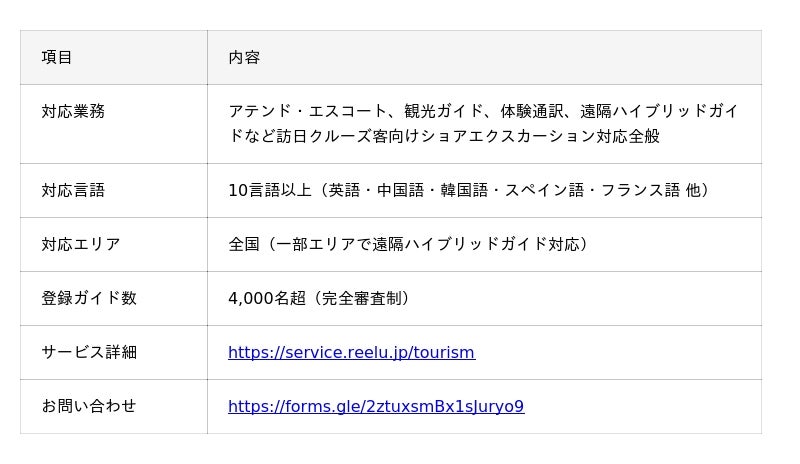
Task: Click the 項目 header cell
Action: point(57,57)
